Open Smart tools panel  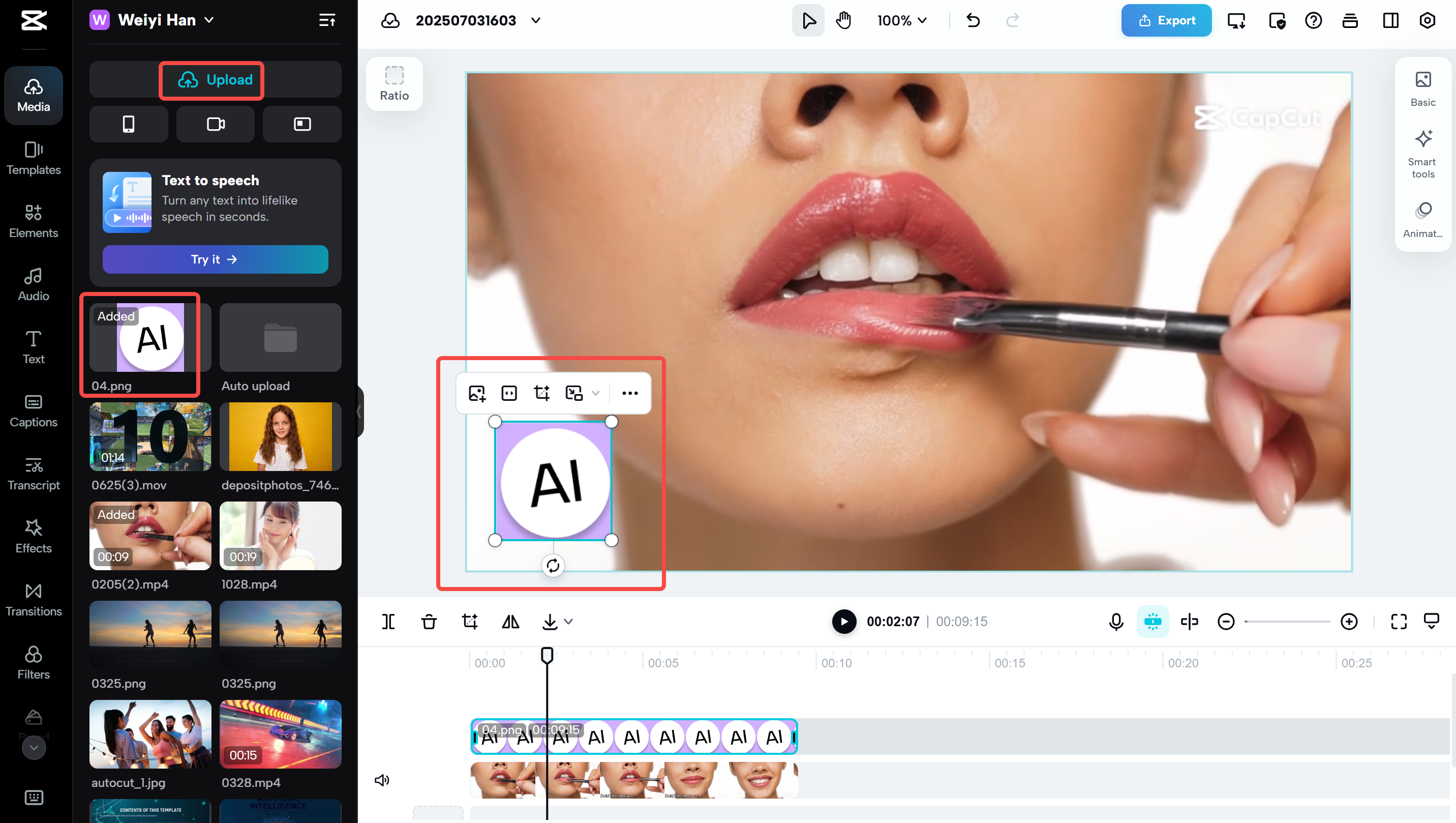click(x=1422, y=153)
